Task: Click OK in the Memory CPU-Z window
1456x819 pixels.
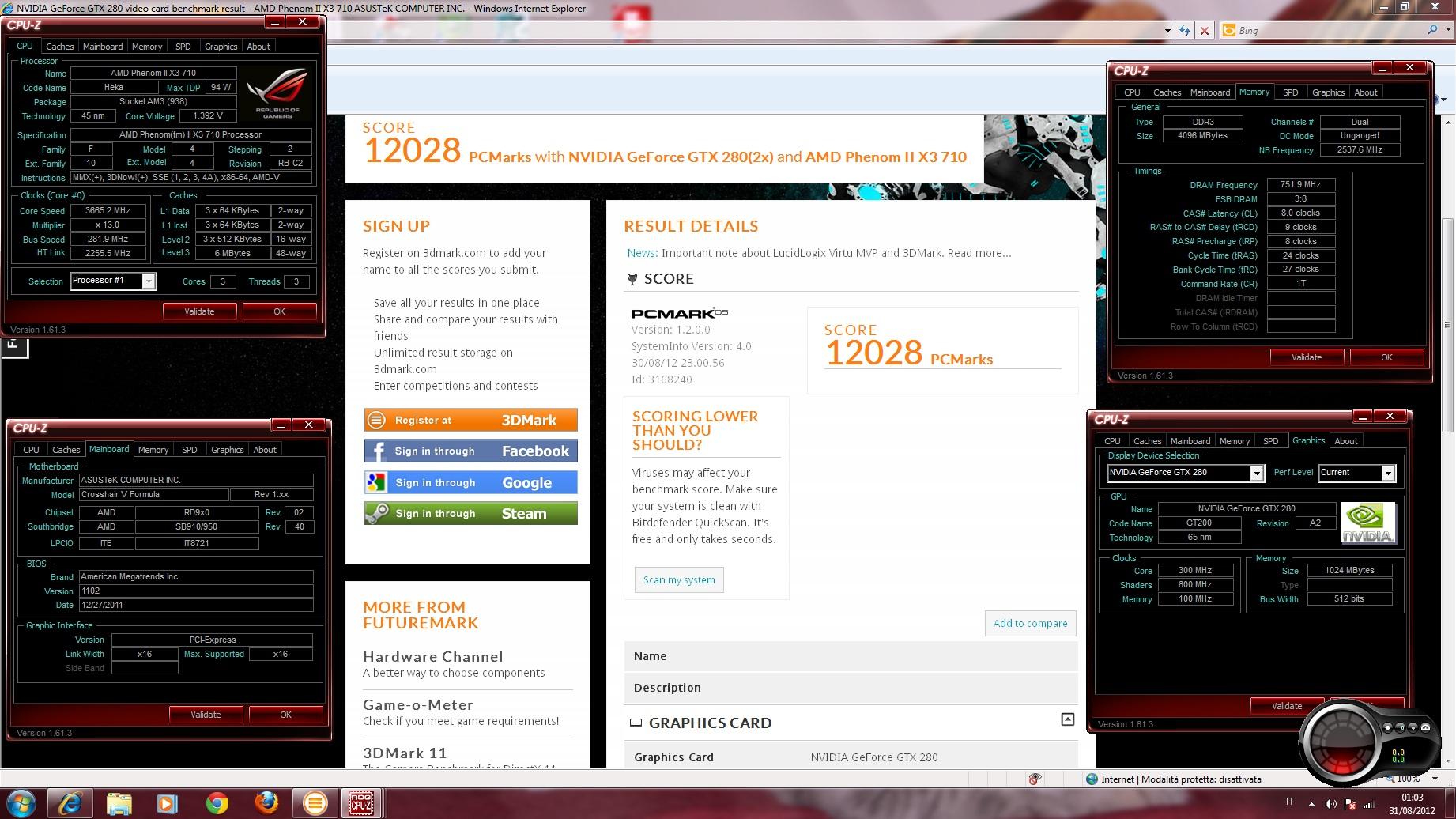Action: [x=1386, y=357]
